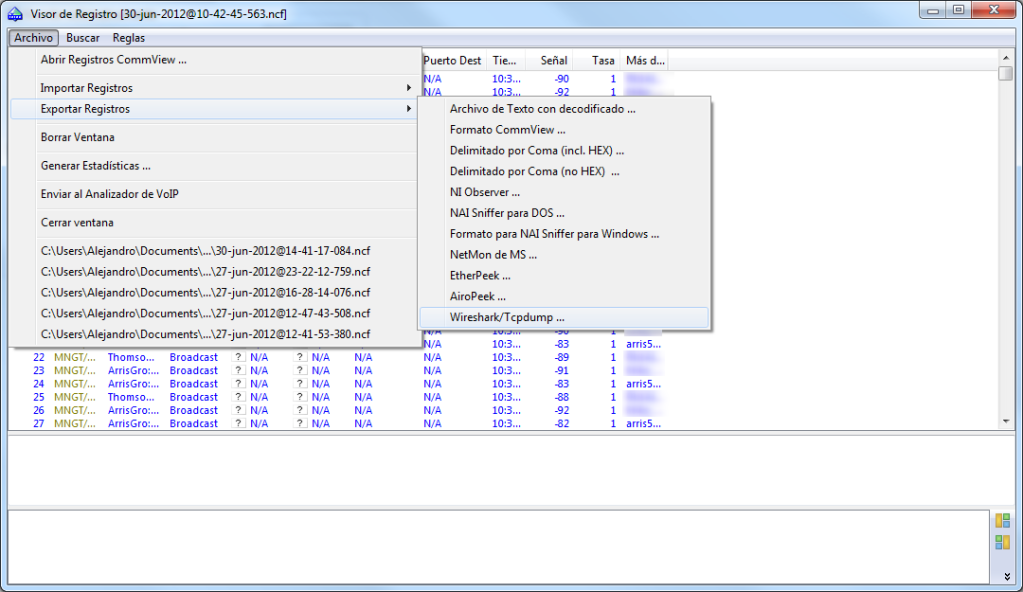Image resolution: width=1023 pixels, height=592 pixels.
Task: Expand the Importar Registros submenu
Action: point(215,88)
